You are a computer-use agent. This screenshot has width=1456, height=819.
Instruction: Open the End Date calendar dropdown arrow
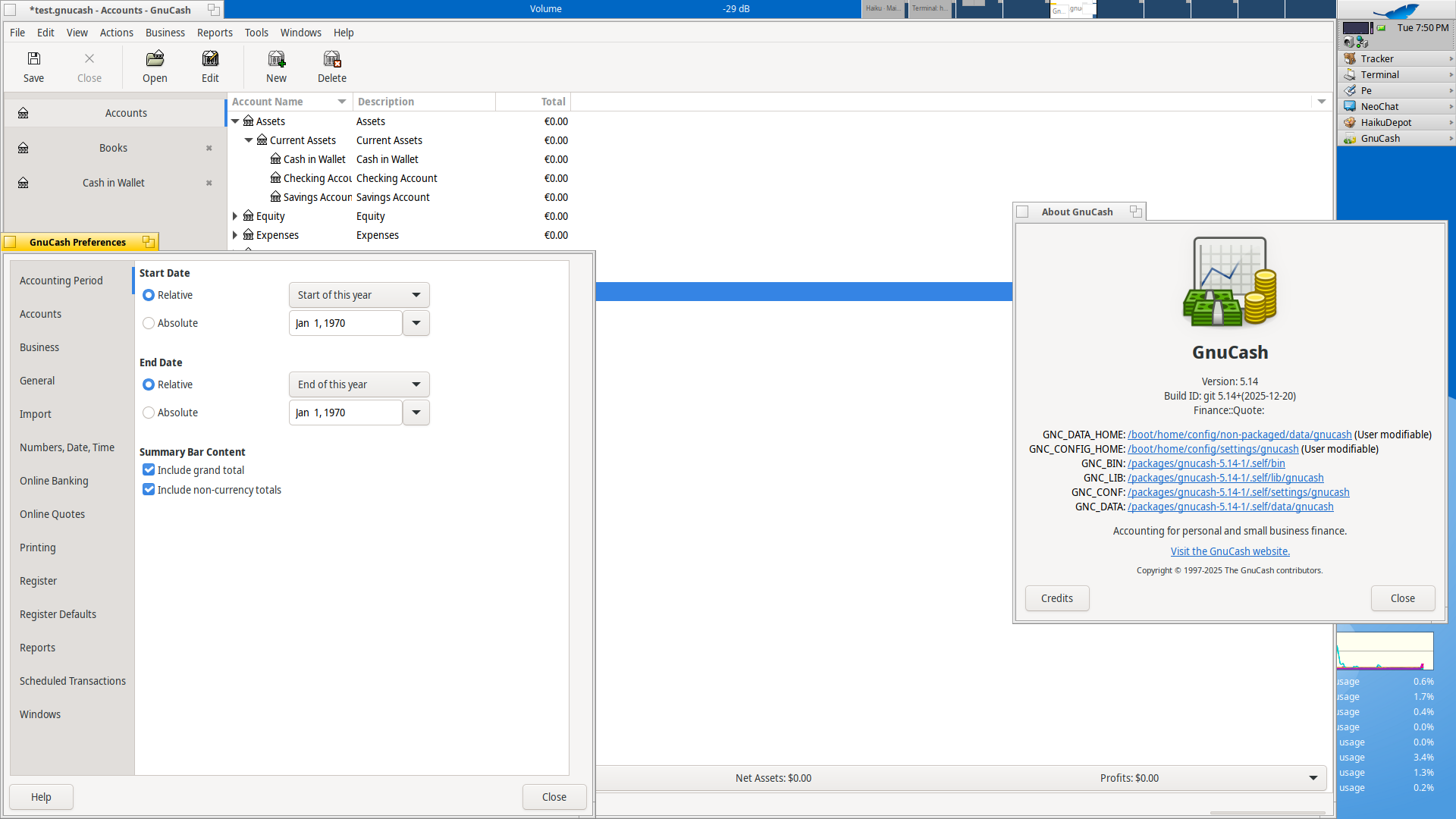416,413
